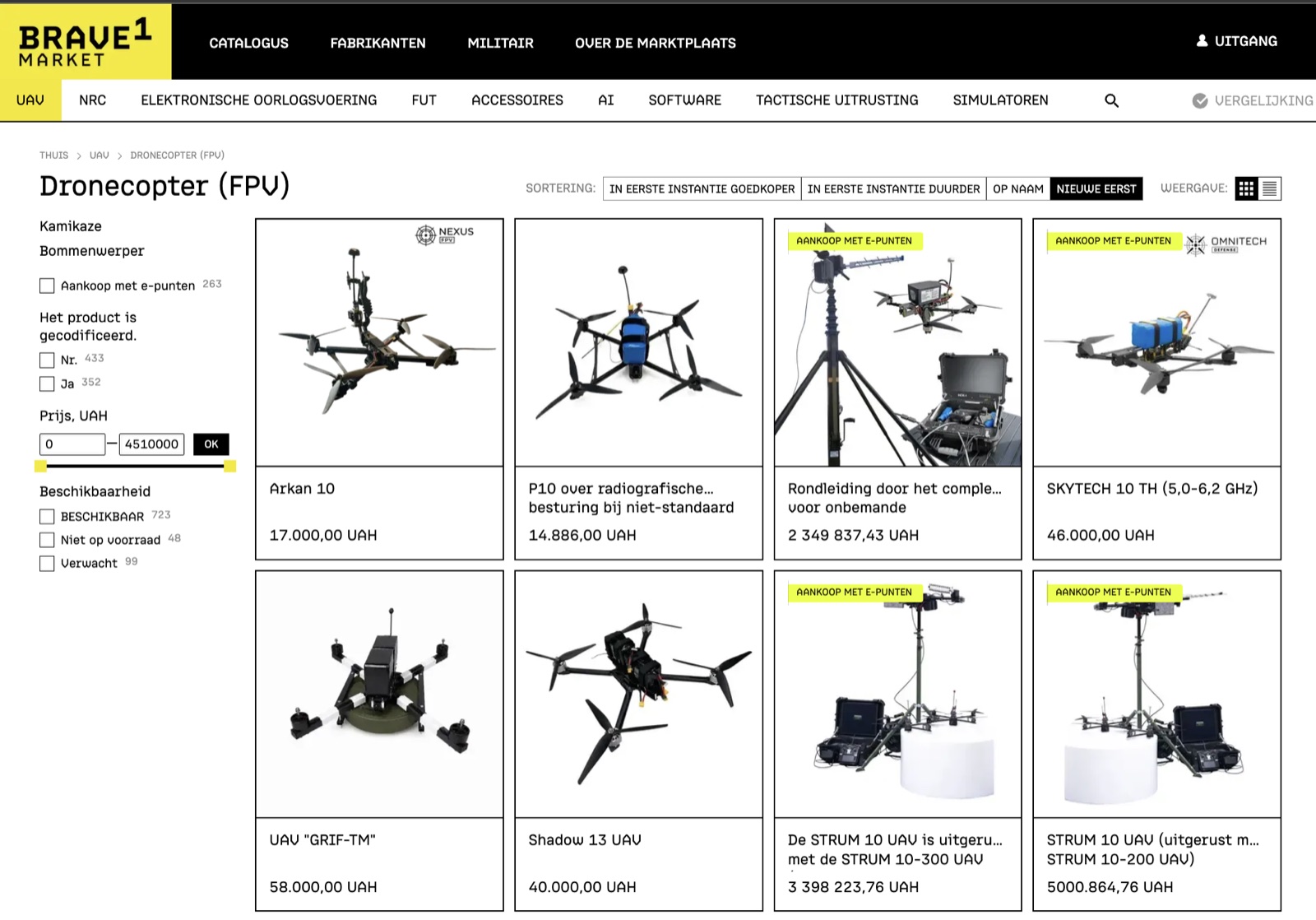Viewport: 1316px width, 920px height.
Task: Select the NRC category tab
Action: pos(92,100)
